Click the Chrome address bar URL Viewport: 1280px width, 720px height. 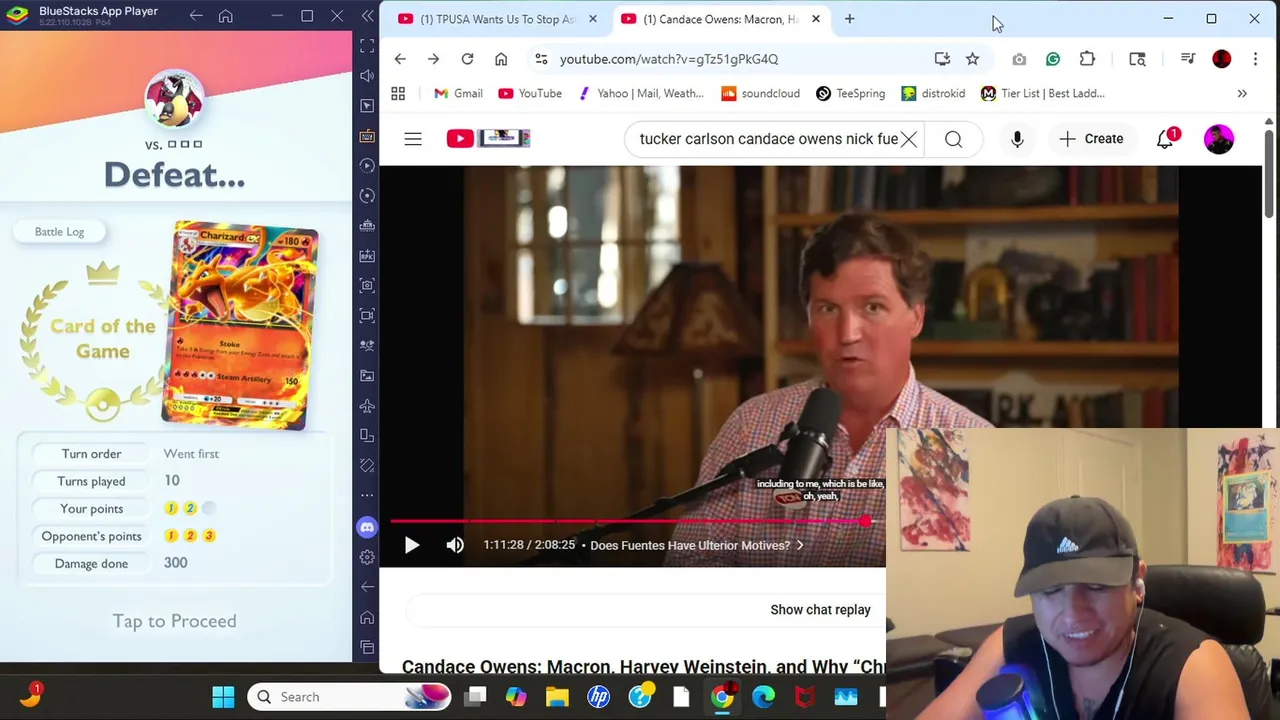click(x=669, y=59)
